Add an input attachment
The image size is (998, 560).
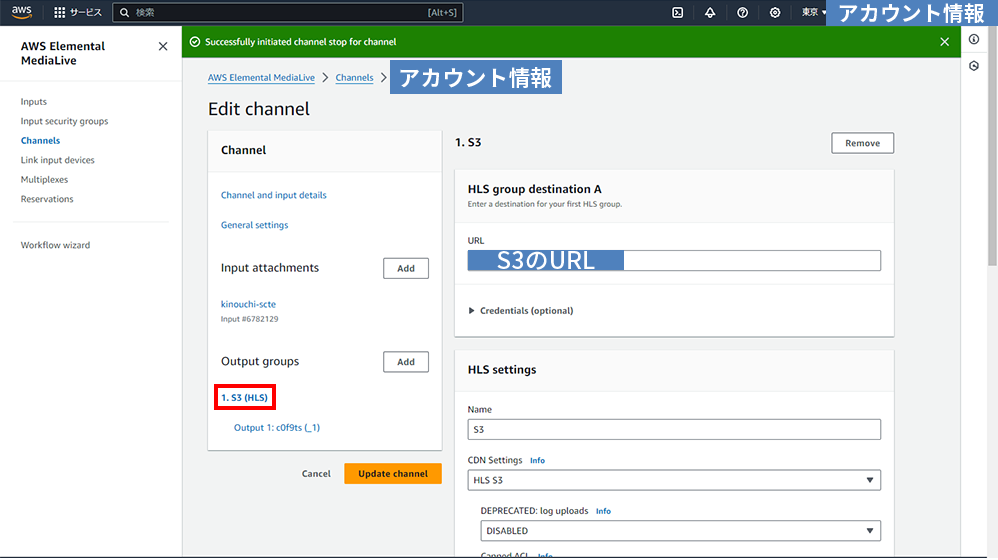pos(406,269)
